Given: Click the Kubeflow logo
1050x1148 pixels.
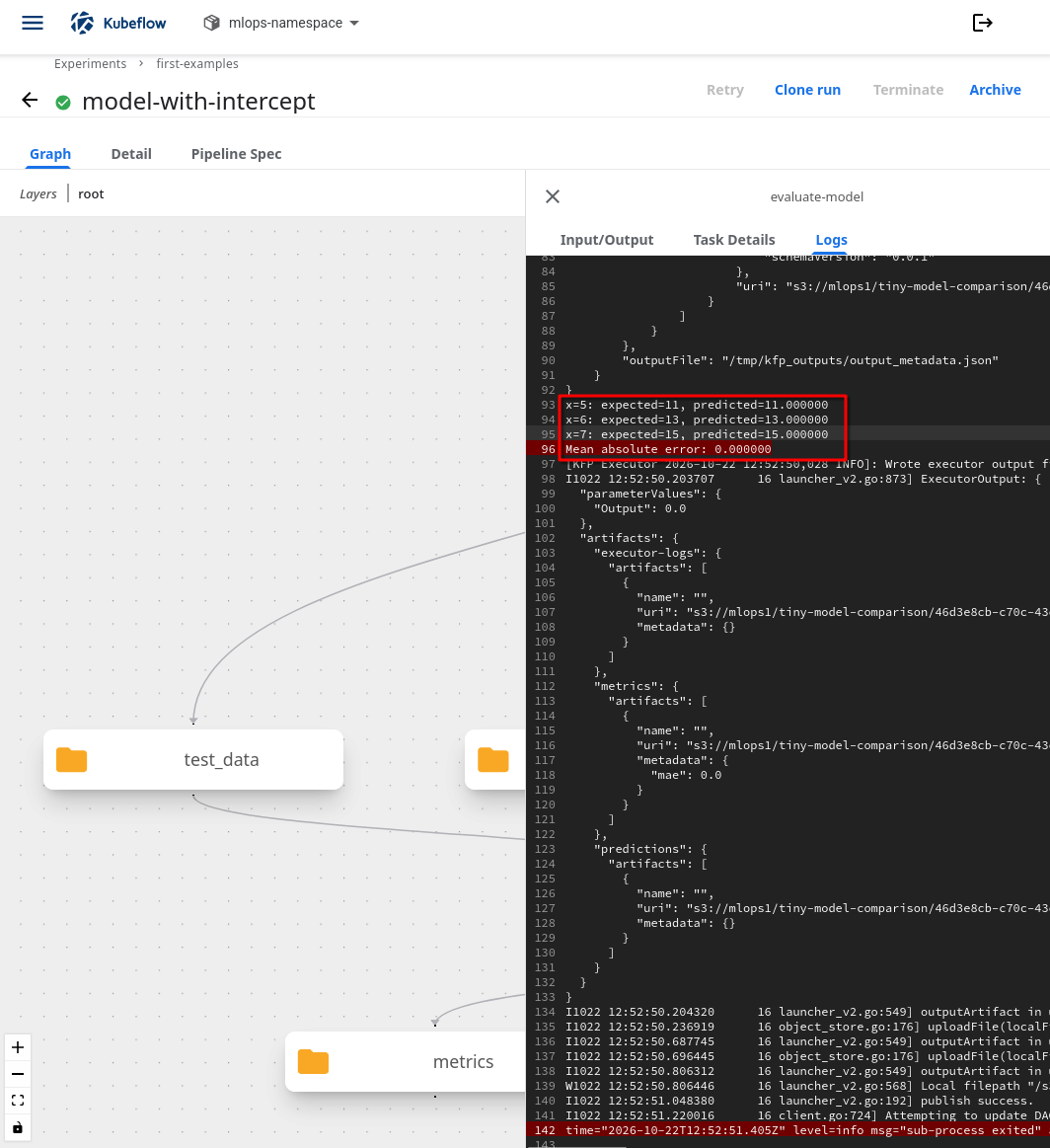Looking at the screenshot, I should click(118, 23).
